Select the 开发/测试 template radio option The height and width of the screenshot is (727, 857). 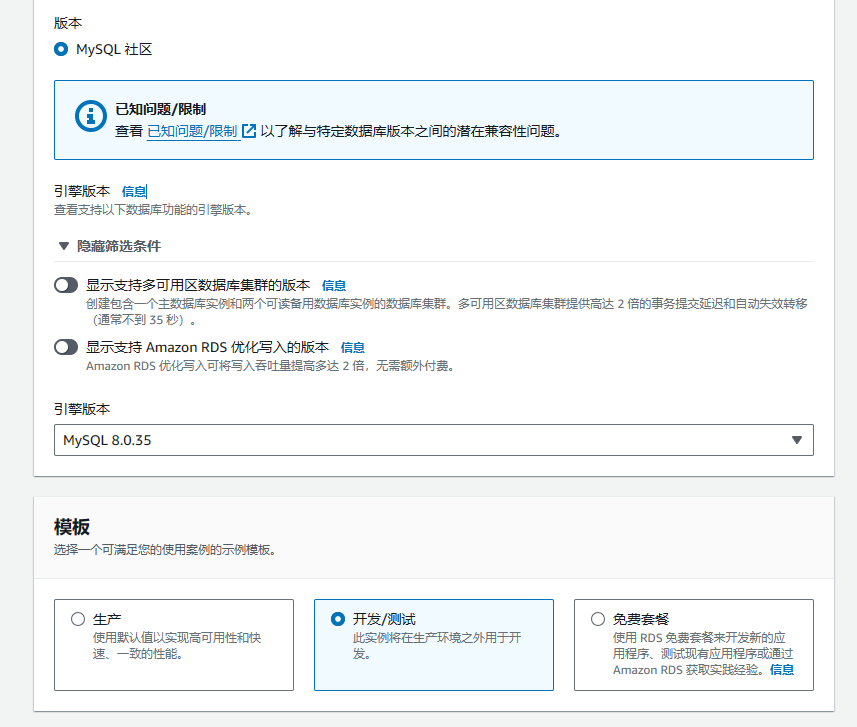(338, 619)
